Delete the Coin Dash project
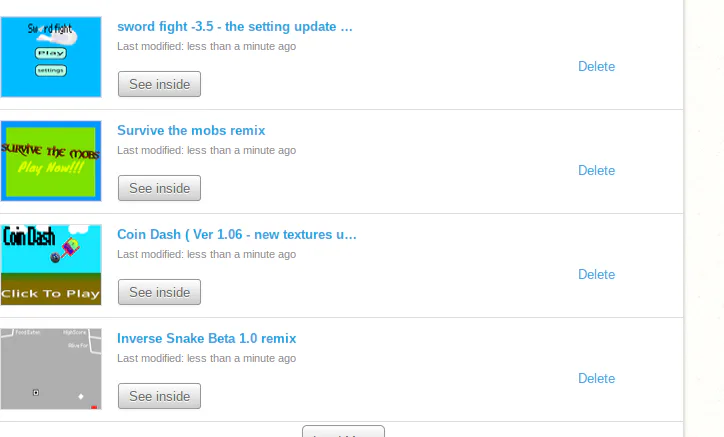This screenshot has height=437, width=724. click(597, 274)
